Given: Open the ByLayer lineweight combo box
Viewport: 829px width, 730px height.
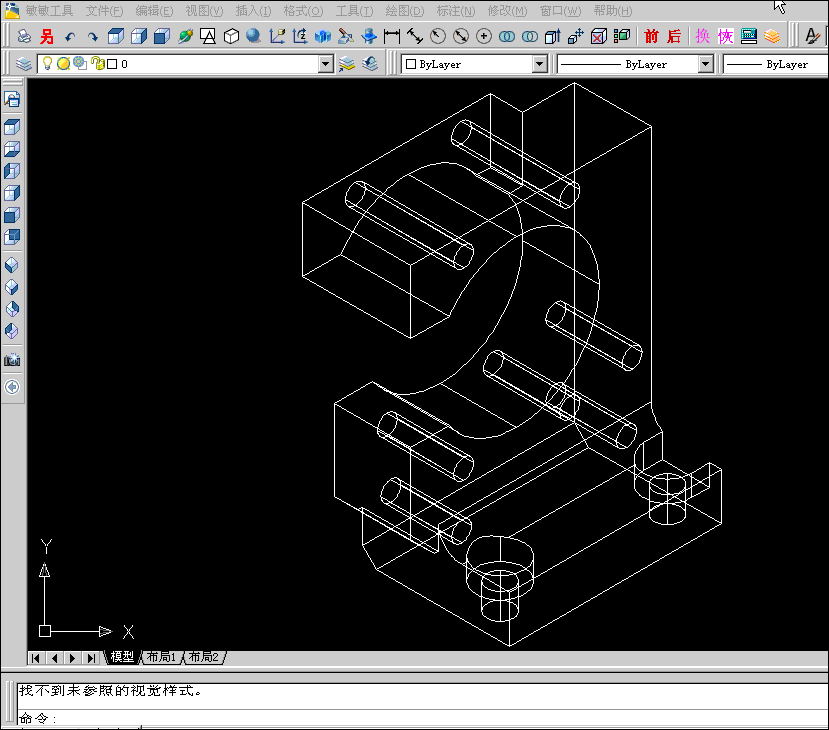Looking at the screenshot, I should click(776, 64).
